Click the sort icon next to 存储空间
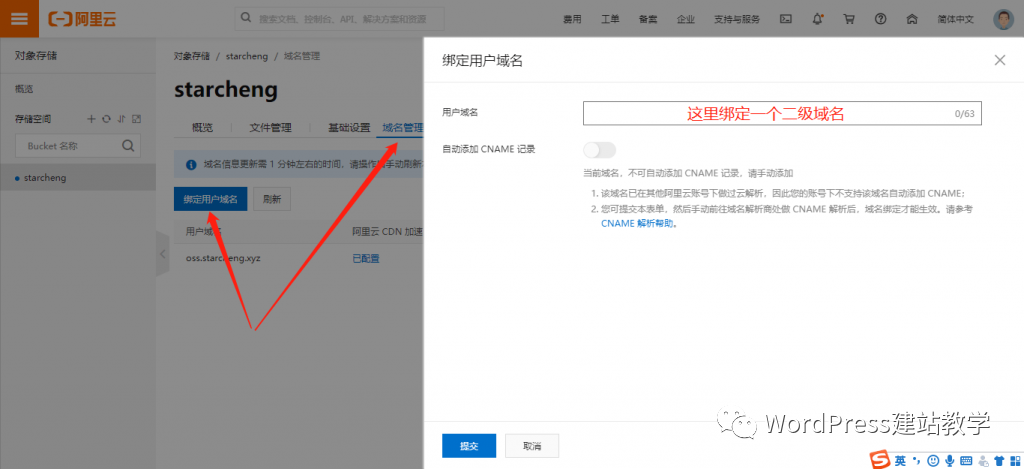The width and height of the screenshot is (1024, 469). (121, 119)
